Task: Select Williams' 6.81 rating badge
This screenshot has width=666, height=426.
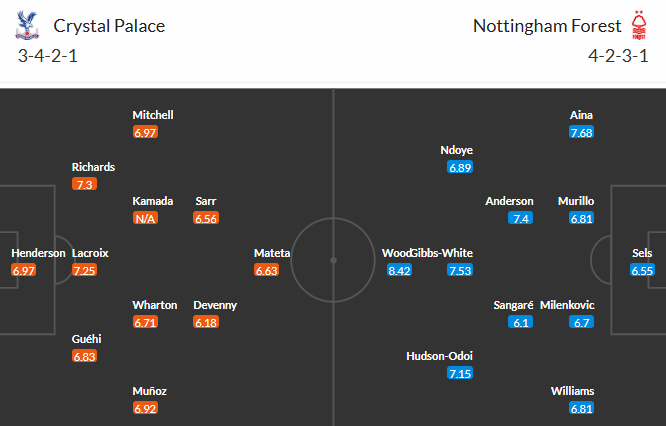Action: point(581,408)
